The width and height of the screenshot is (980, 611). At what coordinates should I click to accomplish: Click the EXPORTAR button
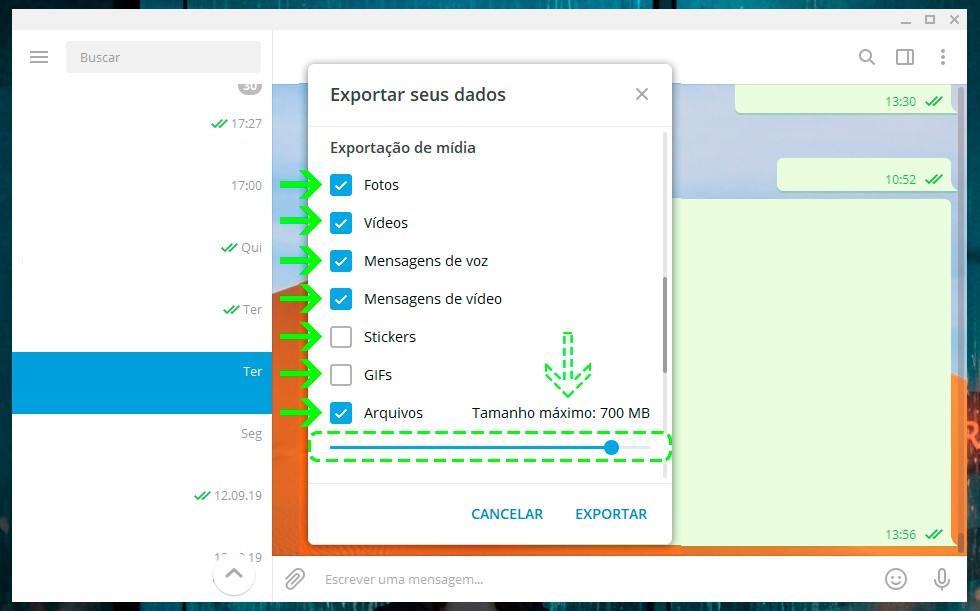coord(611,514)
